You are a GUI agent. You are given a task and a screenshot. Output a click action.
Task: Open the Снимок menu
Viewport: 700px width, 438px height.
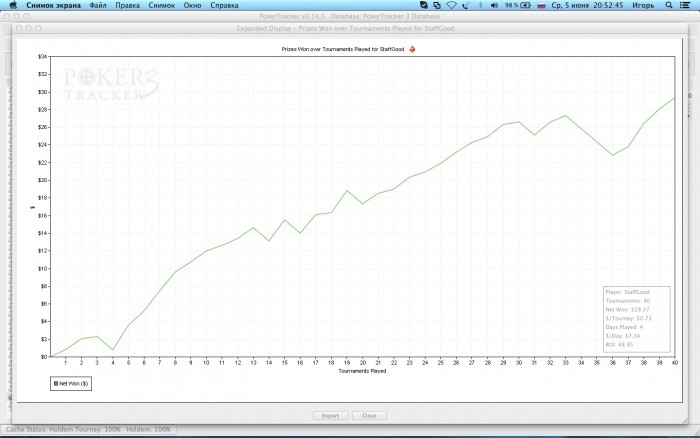(162, 5)
